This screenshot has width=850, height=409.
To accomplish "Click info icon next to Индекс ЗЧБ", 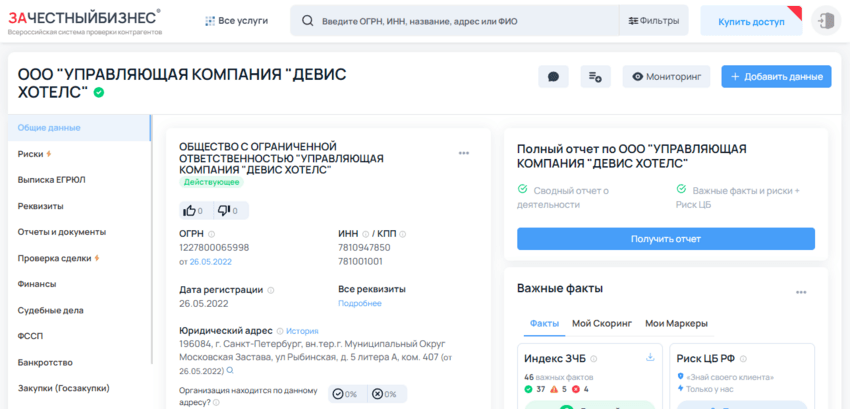I will [x=594, y=359].
